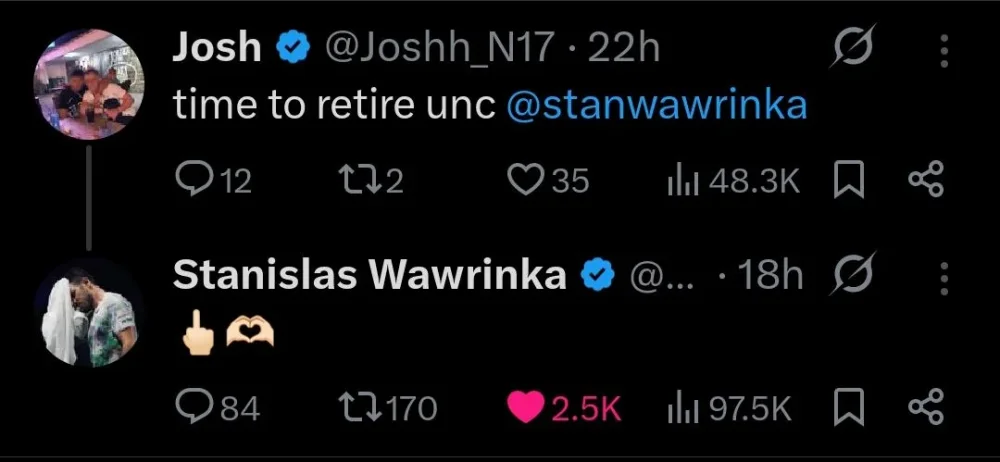Bookmark Josh's tweet
1000x462 pixels.
(849, 181)
